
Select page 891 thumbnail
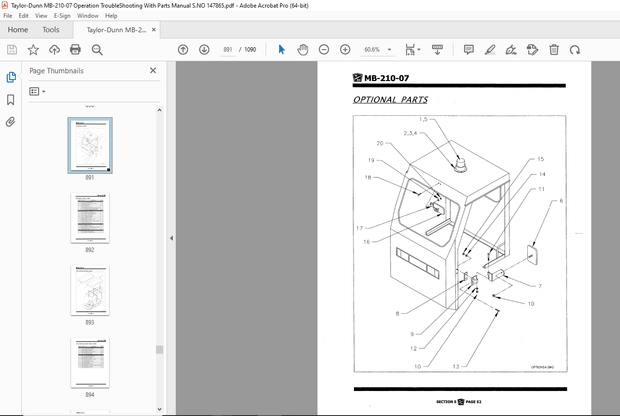[x=90, y=145]
